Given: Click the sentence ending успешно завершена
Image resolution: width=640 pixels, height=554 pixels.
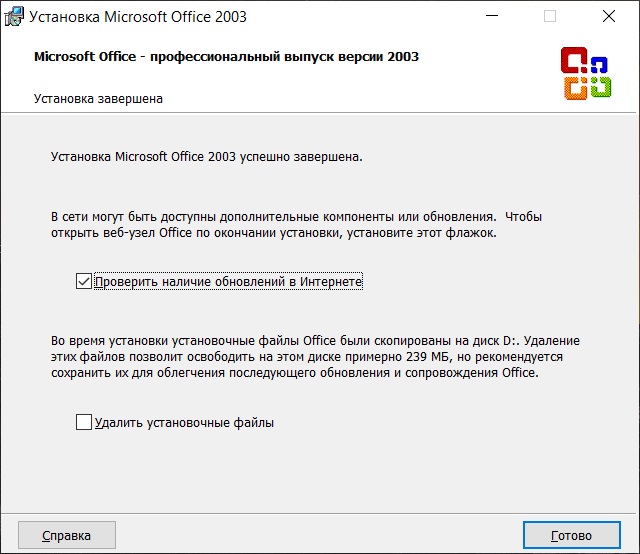Looking at the screenshot, I should tap(207, 157).
